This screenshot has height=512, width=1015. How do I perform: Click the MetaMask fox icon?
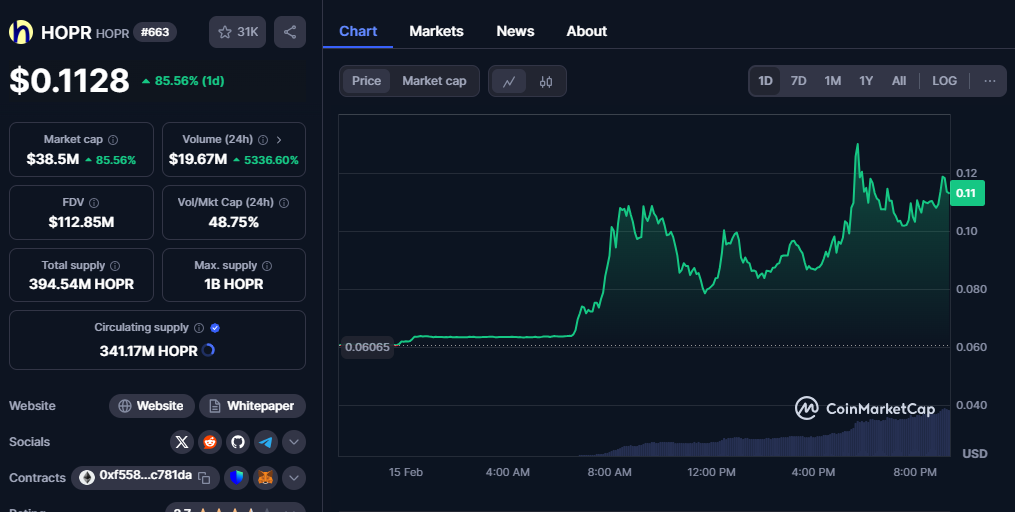pyautogui.click(x=265, y=477)
